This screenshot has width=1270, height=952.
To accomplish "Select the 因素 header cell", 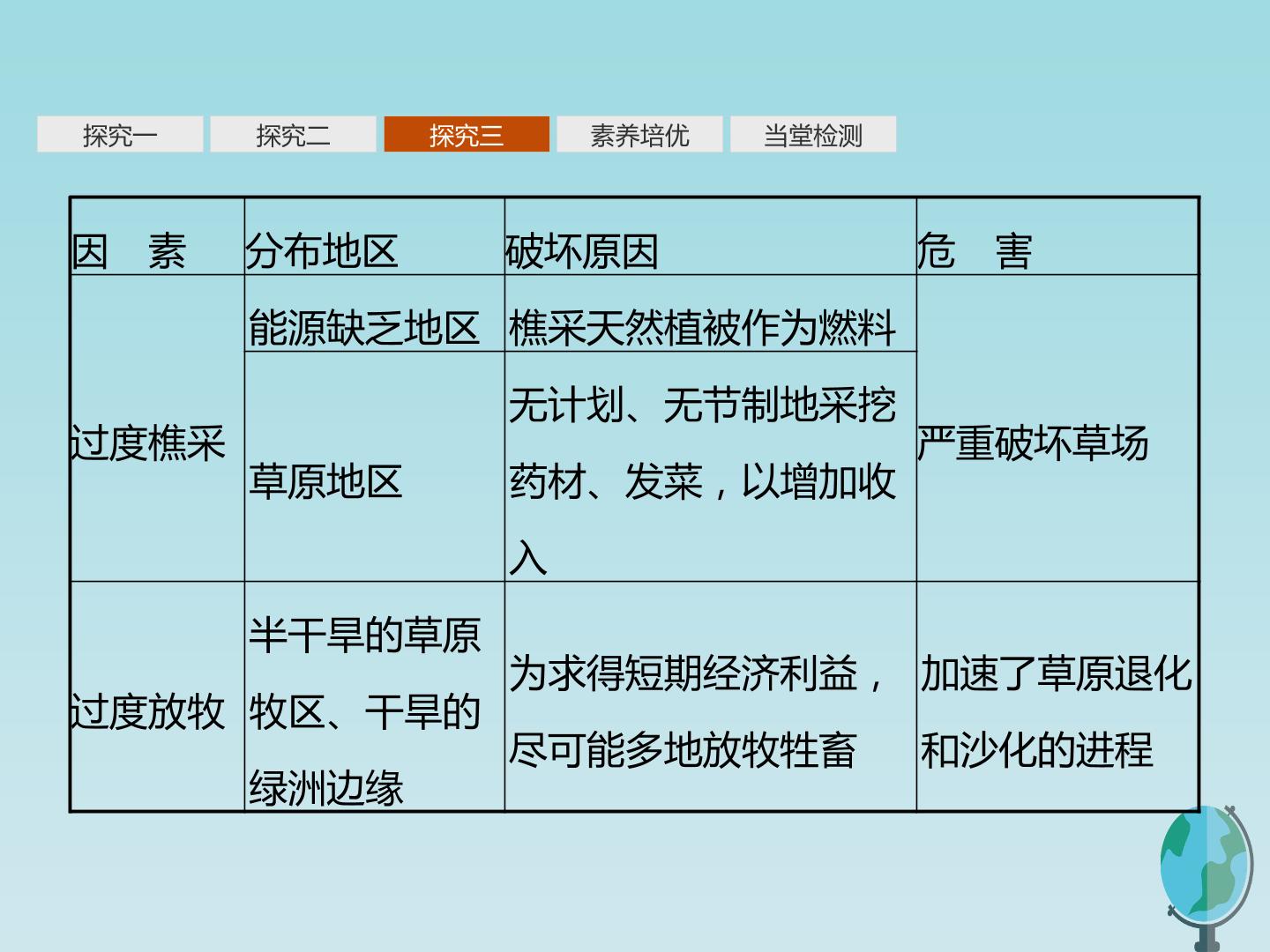I will [x=157, y=236].
